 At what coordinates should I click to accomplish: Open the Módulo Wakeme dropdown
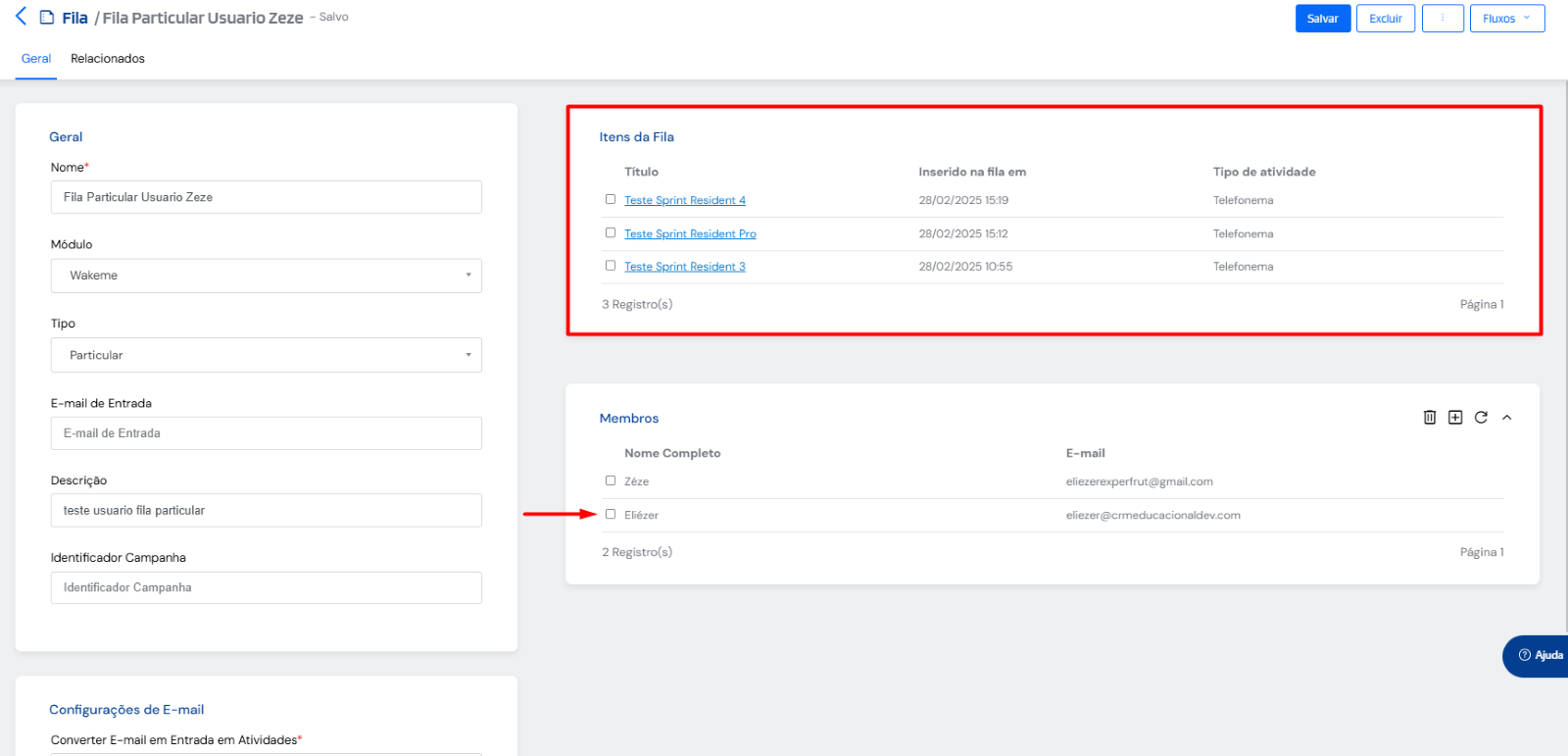tap(267, 276)
